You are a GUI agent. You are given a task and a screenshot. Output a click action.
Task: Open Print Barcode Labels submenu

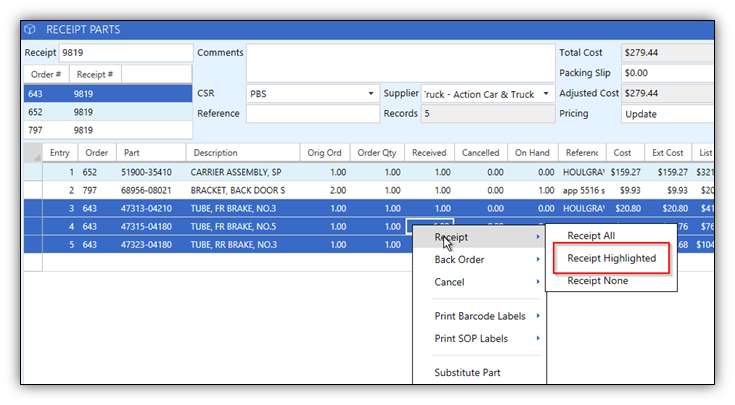(480, 316)
